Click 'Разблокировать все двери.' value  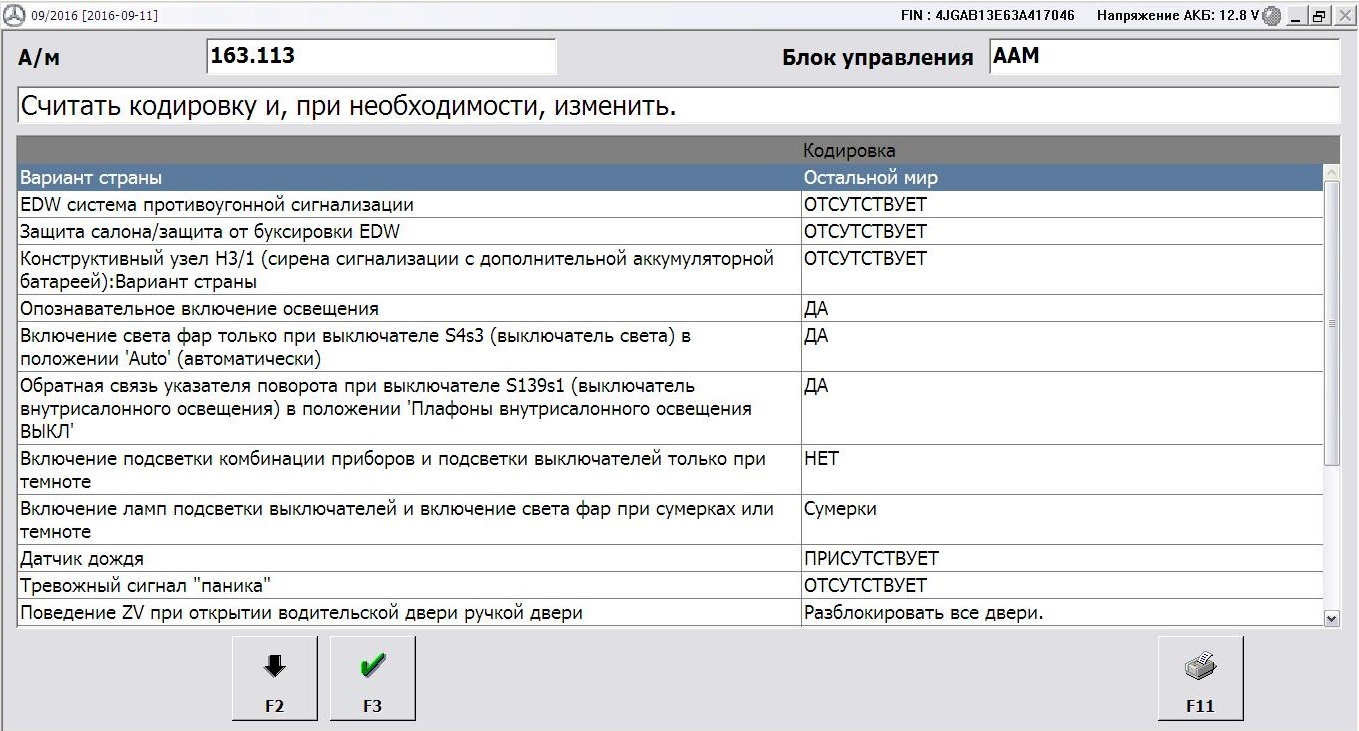[923, 612]
